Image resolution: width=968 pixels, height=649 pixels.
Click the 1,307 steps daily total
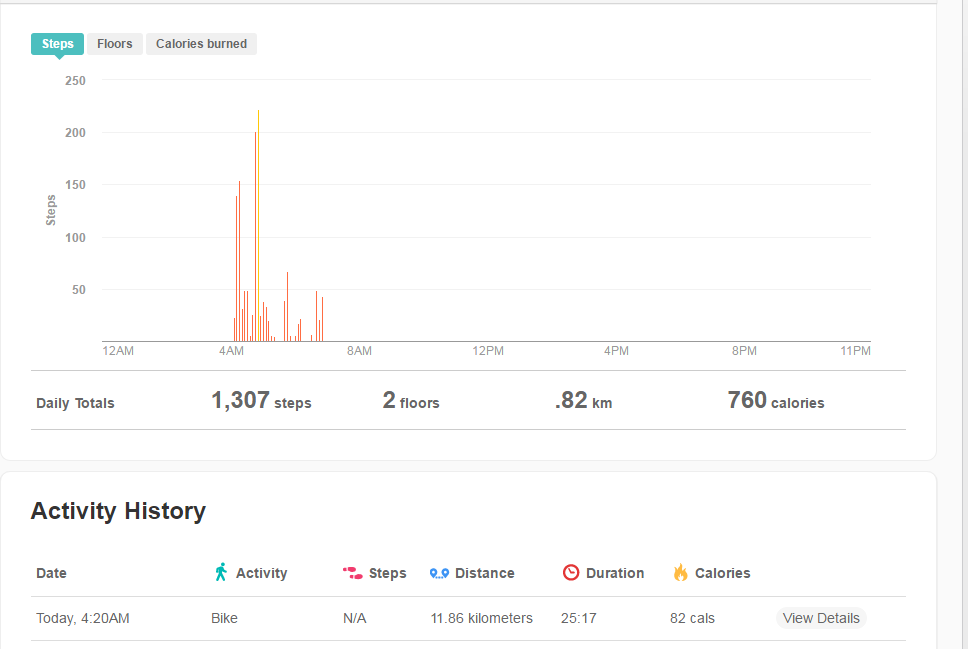(x=261, y=401)
